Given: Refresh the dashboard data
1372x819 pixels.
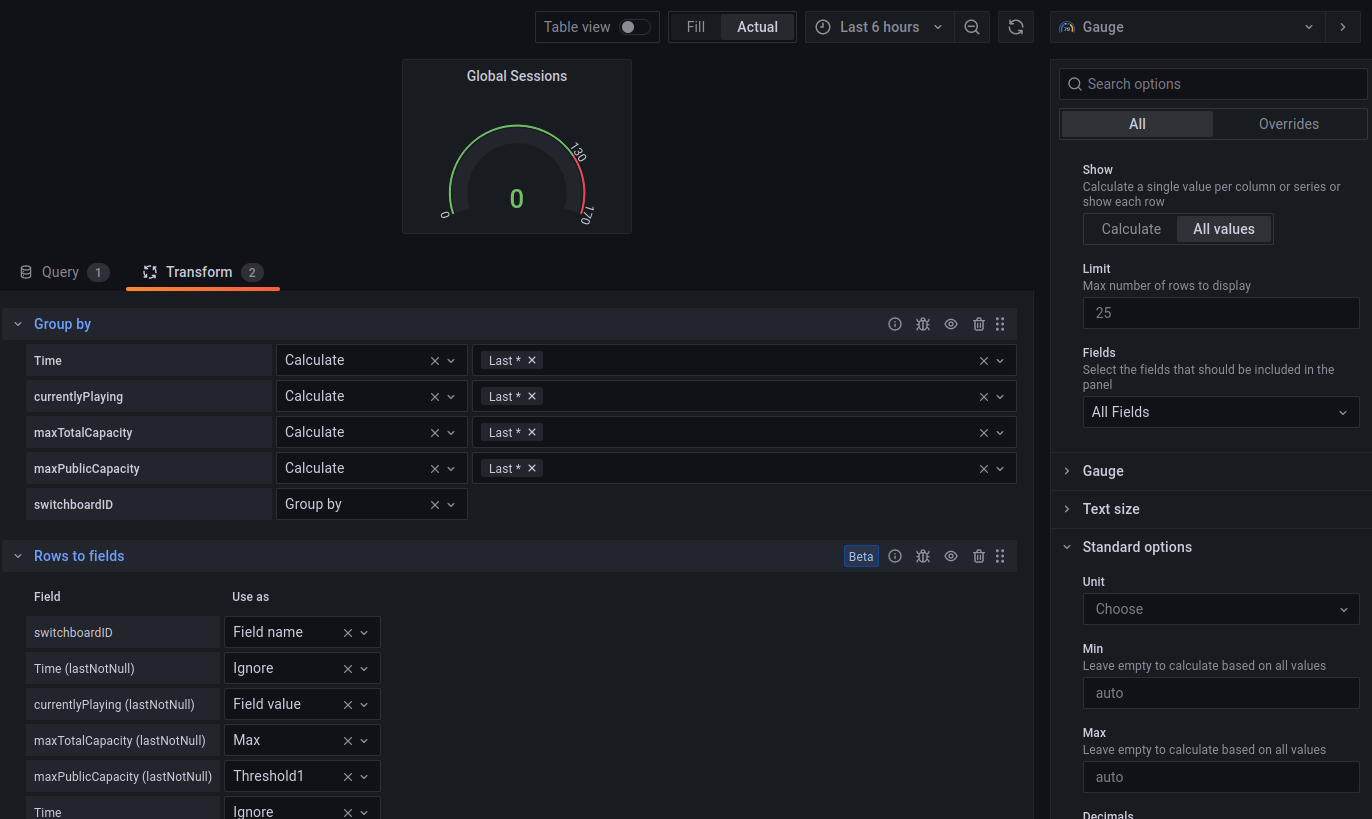Looking at the screenshot, I should click(1015, 27).
